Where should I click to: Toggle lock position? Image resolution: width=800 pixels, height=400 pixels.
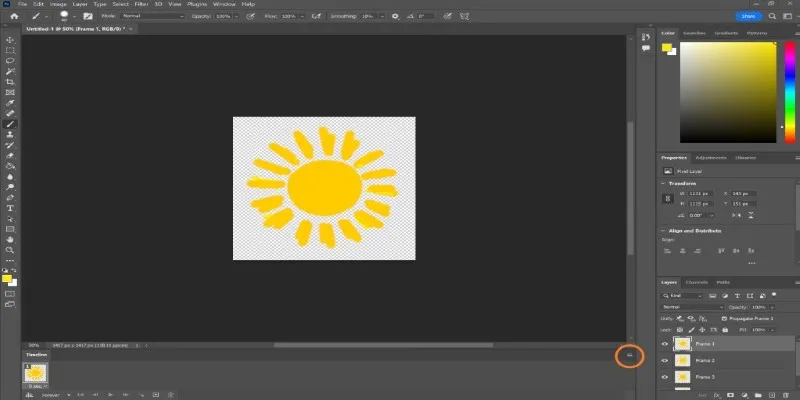(703, 330)
